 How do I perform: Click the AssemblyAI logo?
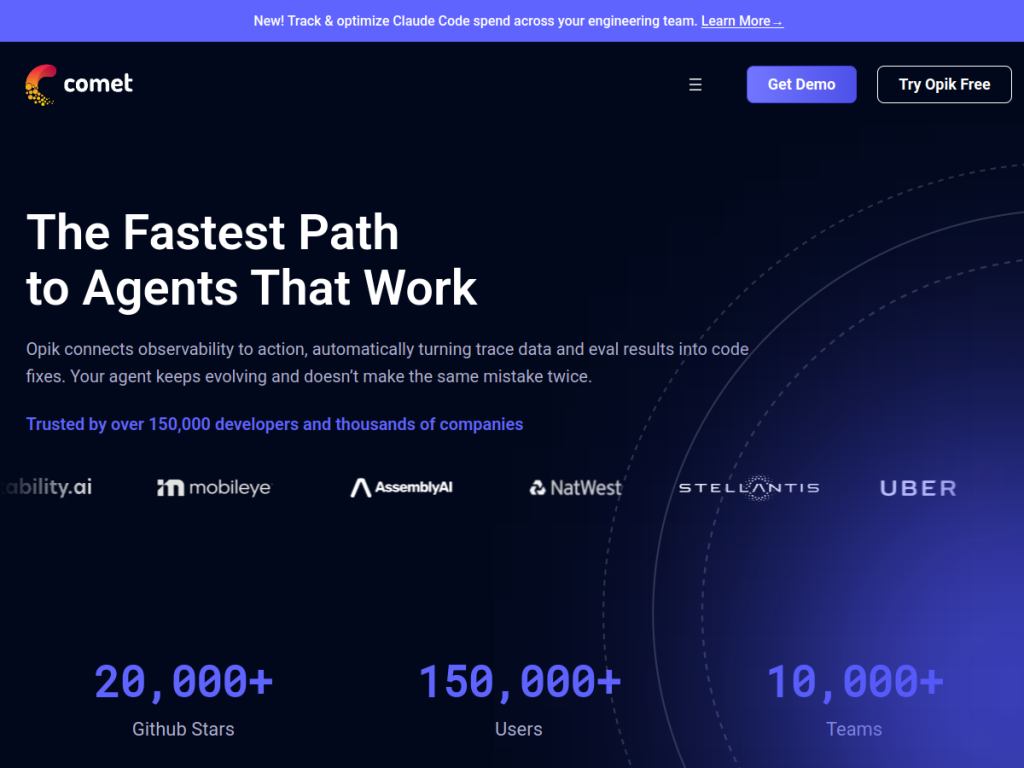(401, 487)
